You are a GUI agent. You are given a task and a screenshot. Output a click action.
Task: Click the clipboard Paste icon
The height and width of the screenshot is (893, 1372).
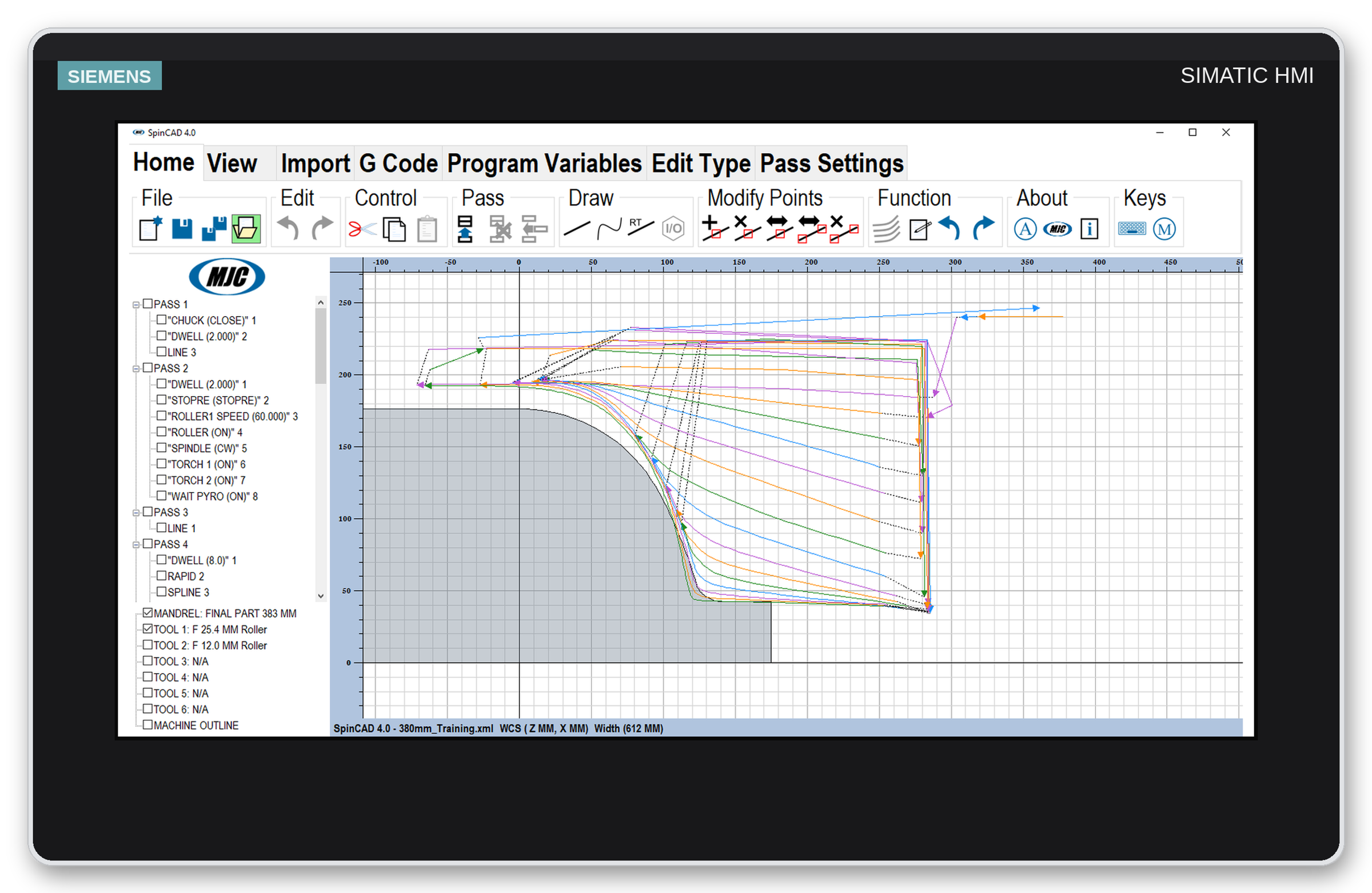pos(427,229)
